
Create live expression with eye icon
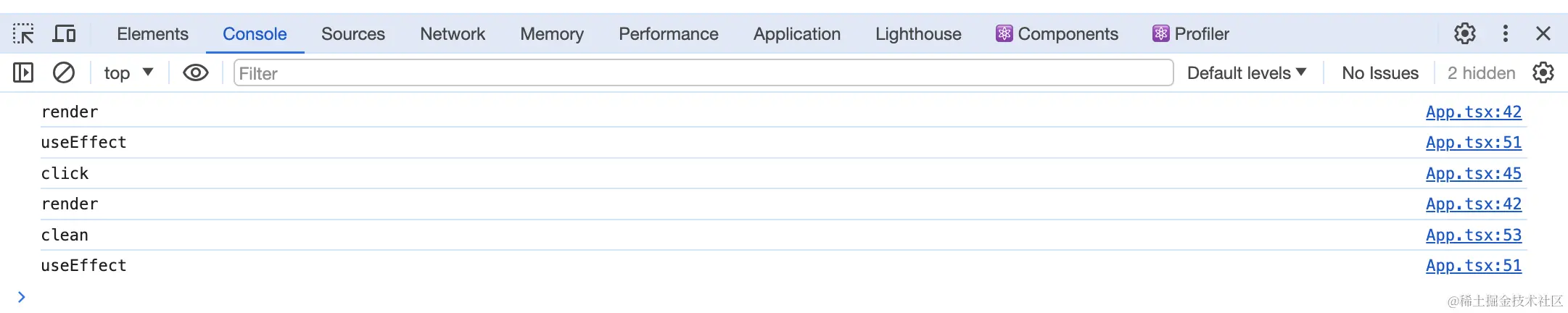(196, 72)
